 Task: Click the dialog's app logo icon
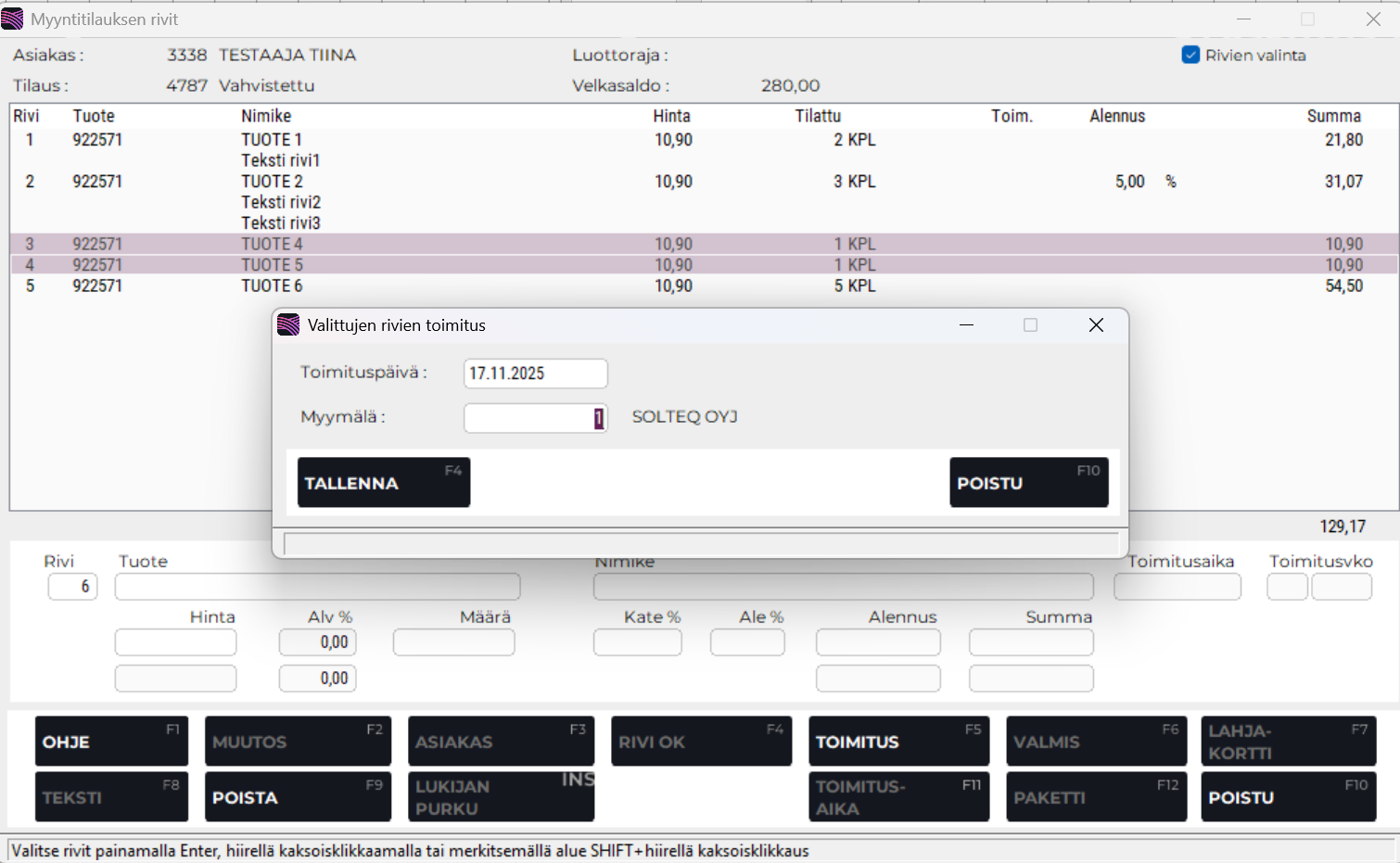click(x=288, y=325)
